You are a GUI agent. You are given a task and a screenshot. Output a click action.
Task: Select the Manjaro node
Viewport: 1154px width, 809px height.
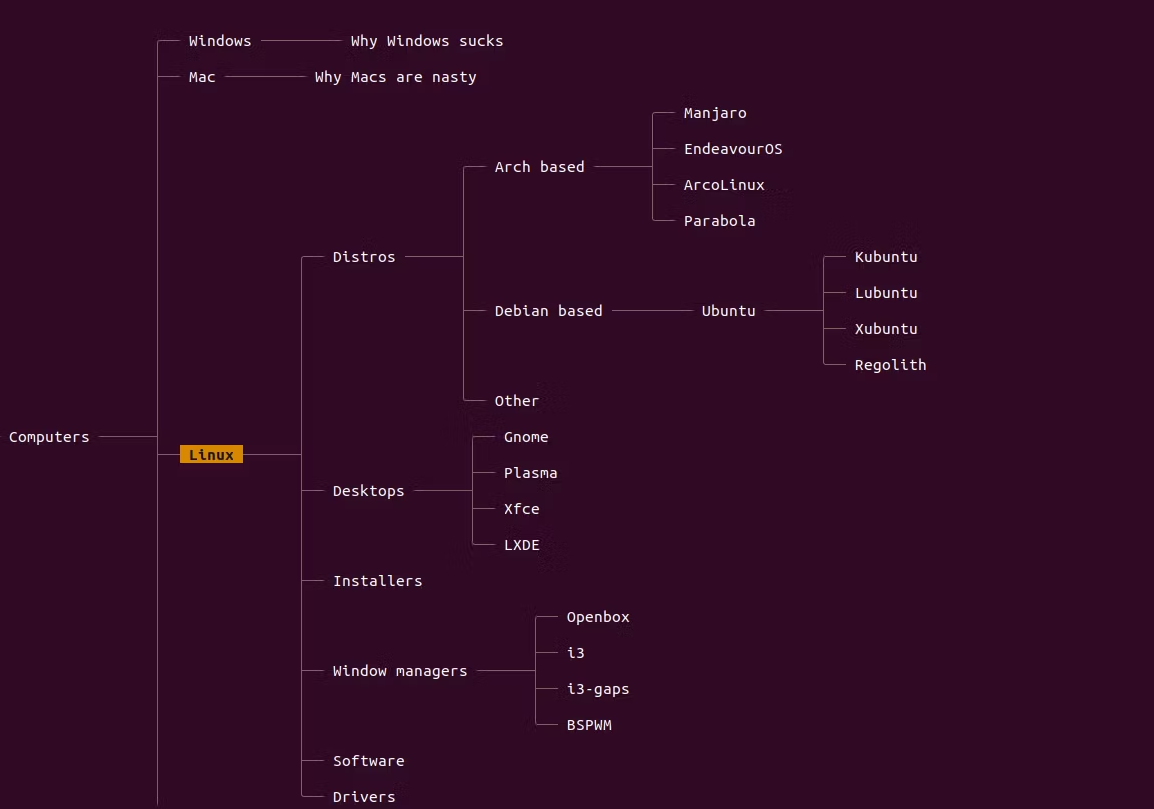[x=715, y=113]
